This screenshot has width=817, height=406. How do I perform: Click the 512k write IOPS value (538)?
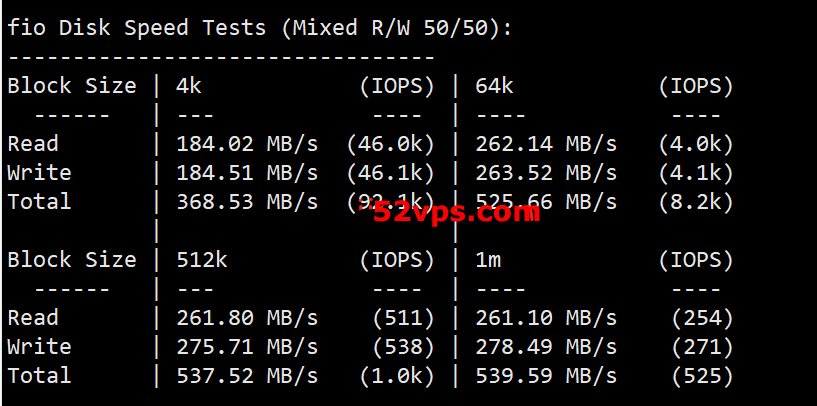(x=404, y=347)
